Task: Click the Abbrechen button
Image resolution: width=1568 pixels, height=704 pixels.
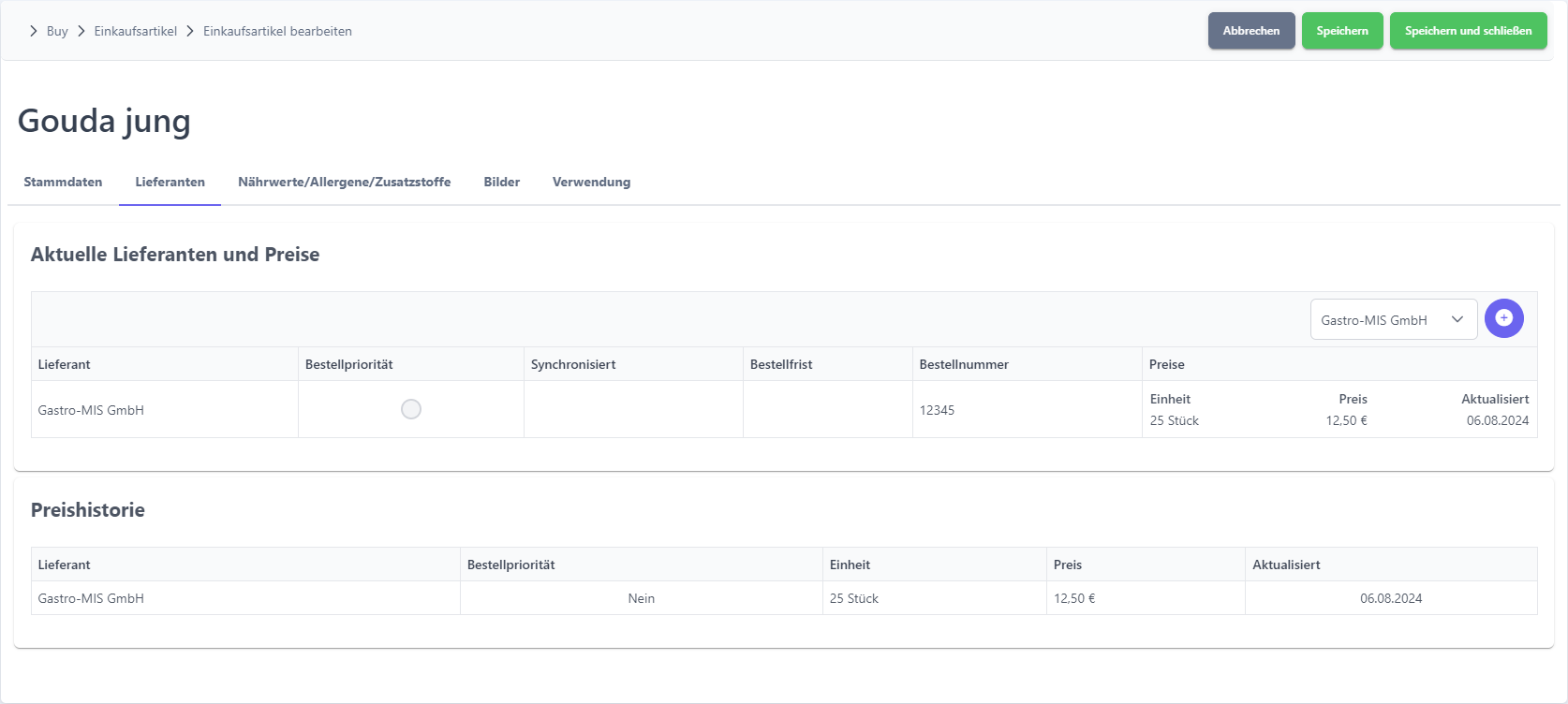Action: pos(1250,31)
